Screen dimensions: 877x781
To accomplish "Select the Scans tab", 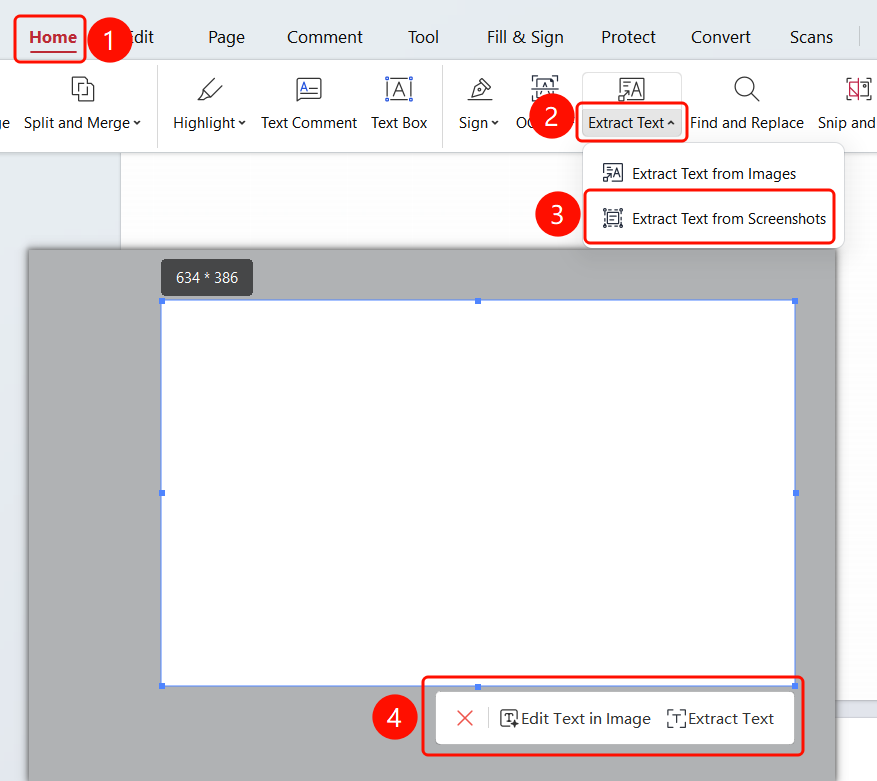I will click(811, 37).
